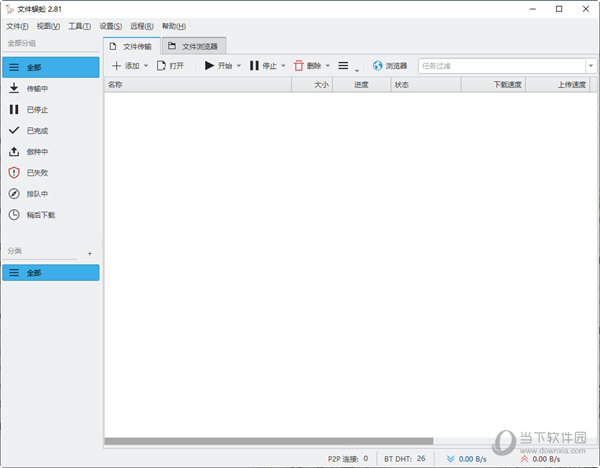Image resolution: width=600 pixels, height=468 pixels.
Task: Select the 做种中 upload filter icon
Action: tap(14, 152)
